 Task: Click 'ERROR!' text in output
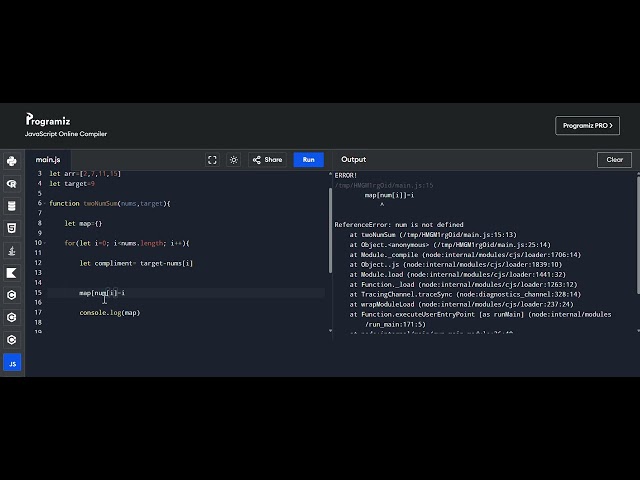tap(346, 175)
